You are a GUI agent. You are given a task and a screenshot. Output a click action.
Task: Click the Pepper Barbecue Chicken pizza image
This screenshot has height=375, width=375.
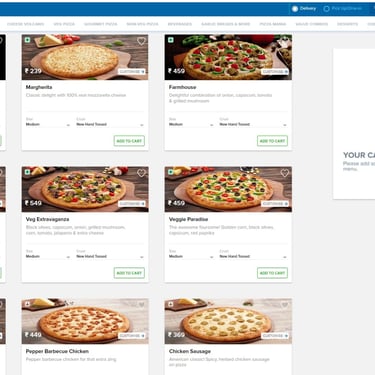(85, 321)
